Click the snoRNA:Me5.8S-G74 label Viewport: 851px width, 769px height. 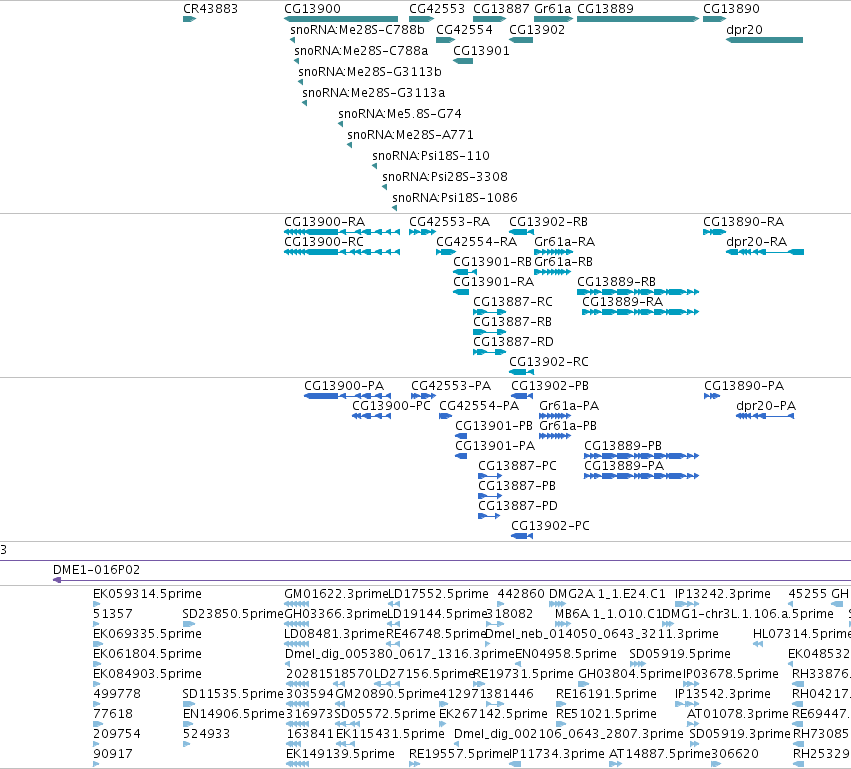[399, 114]
